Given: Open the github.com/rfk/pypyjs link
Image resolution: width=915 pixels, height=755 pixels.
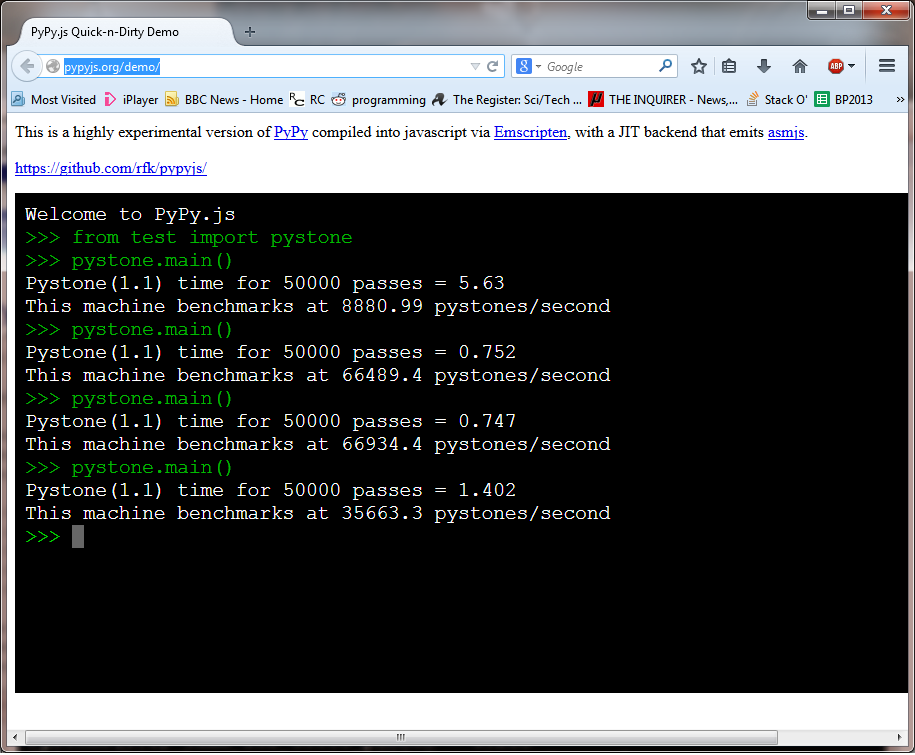Looking at the screenshot, I should [110, 168].
